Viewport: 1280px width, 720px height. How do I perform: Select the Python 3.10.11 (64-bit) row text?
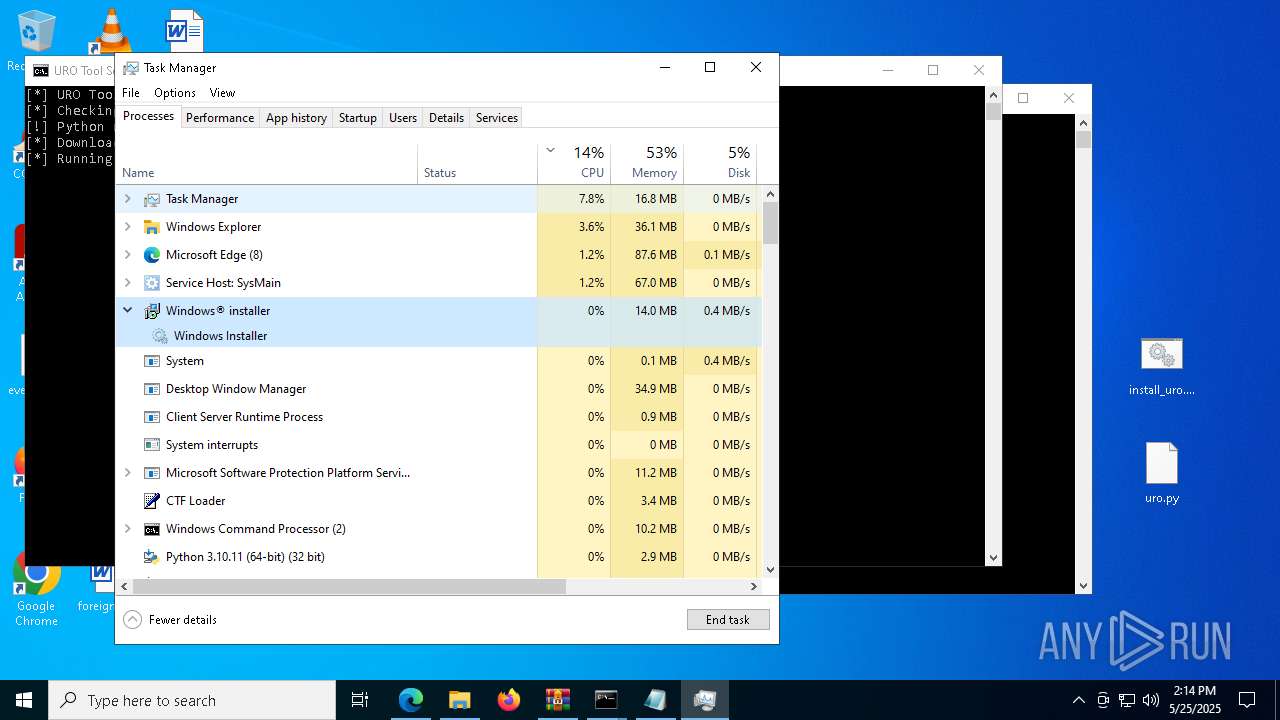(x=245, y=557)
